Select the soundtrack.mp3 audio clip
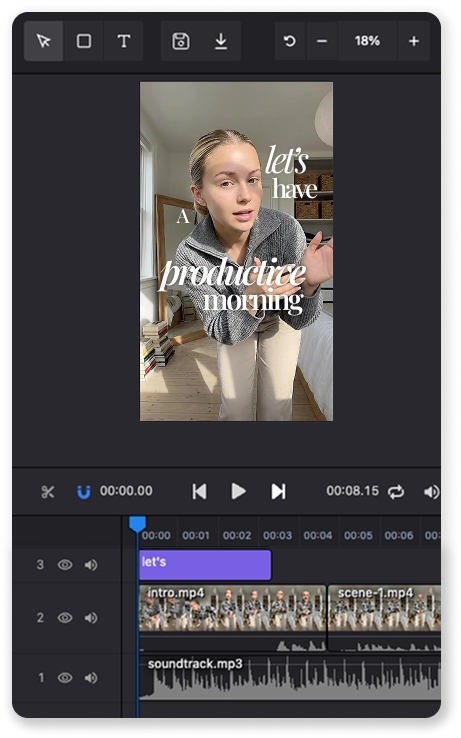This screenshot has height=738, width=461. (290, 678)
